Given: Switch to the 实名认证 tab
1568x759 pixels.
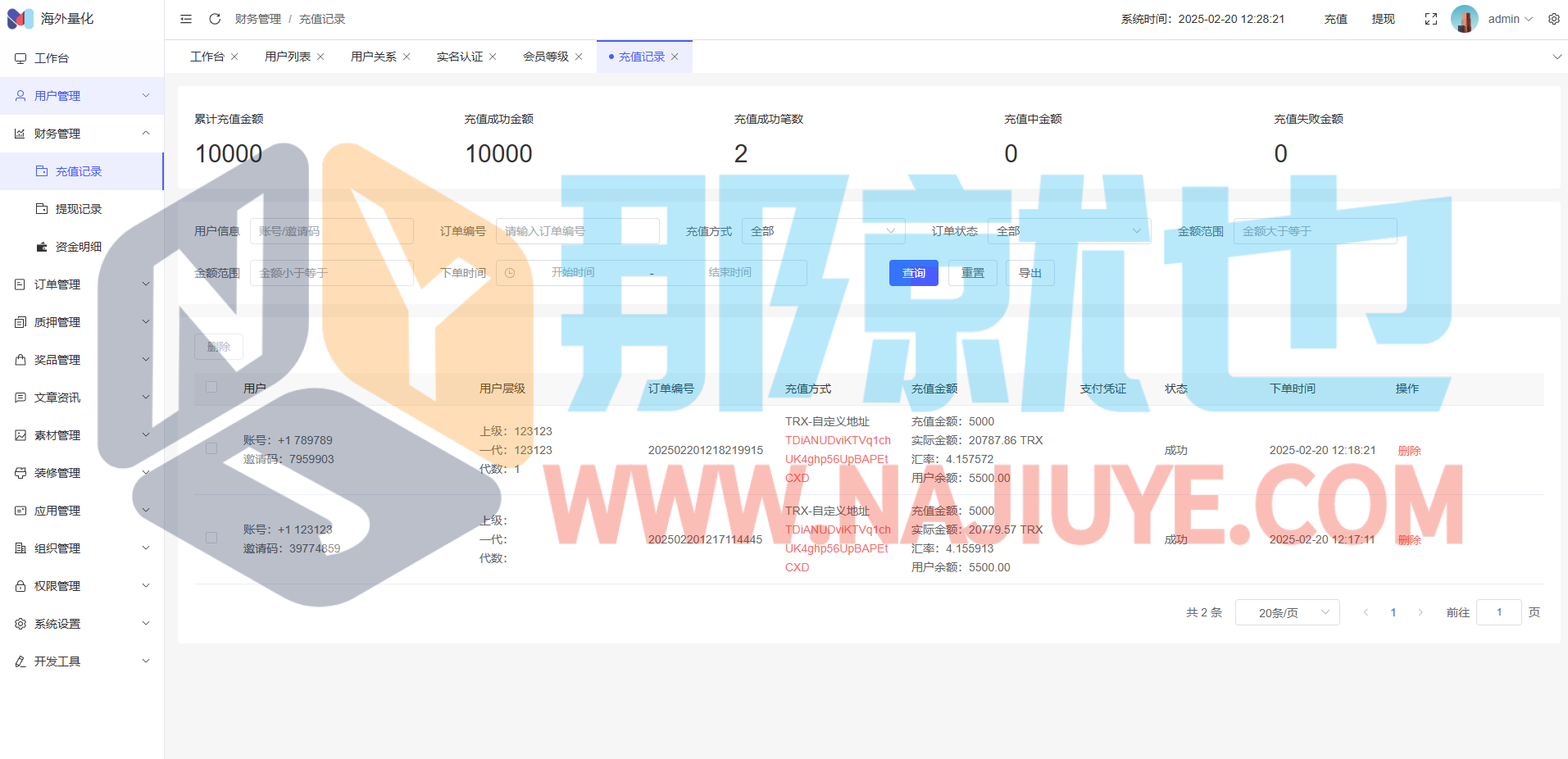Looking at the screenshot, I should 459,57.
